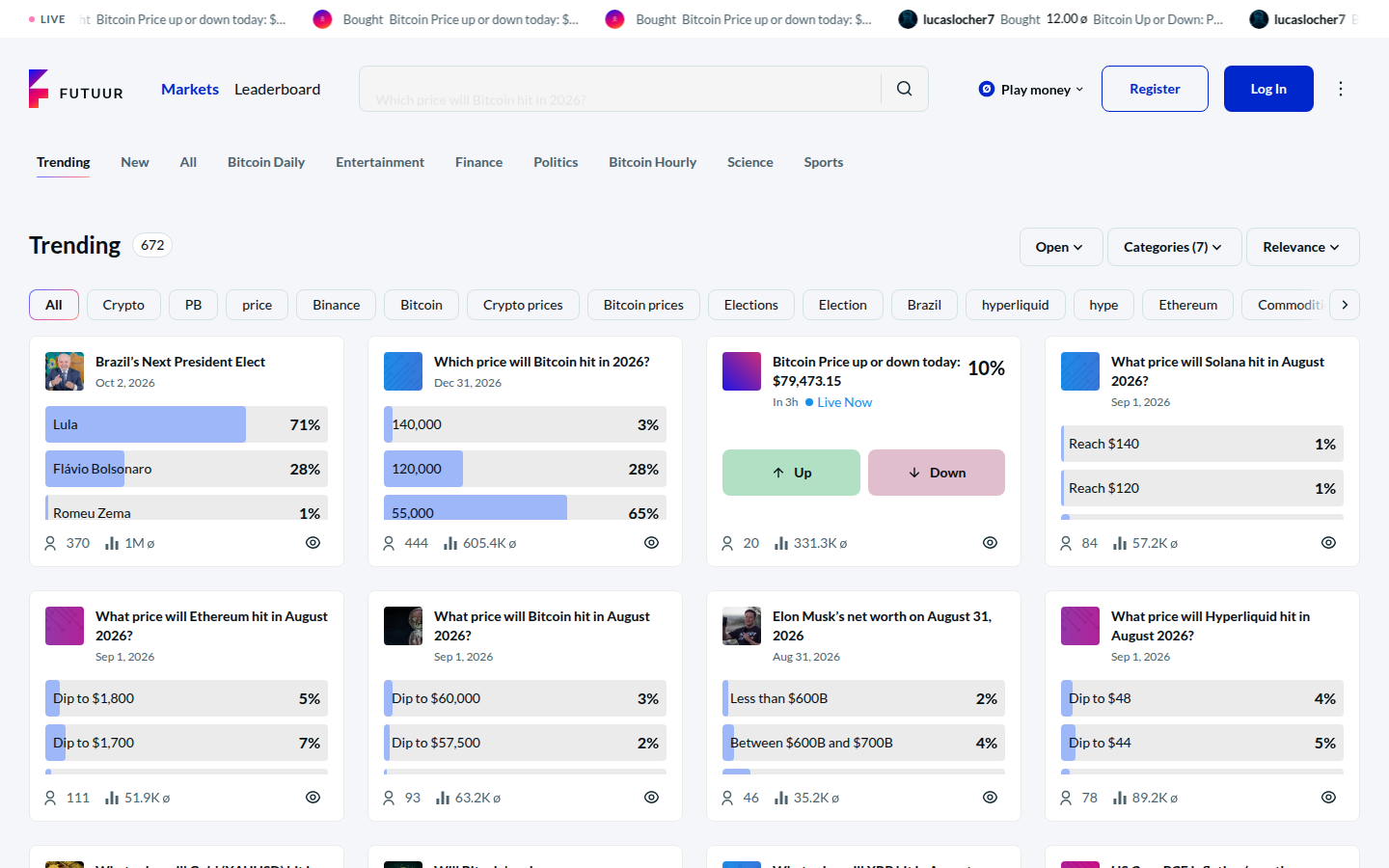Filter by the Crypto chip
1389x868 pixels.
[x=123, y=305]
